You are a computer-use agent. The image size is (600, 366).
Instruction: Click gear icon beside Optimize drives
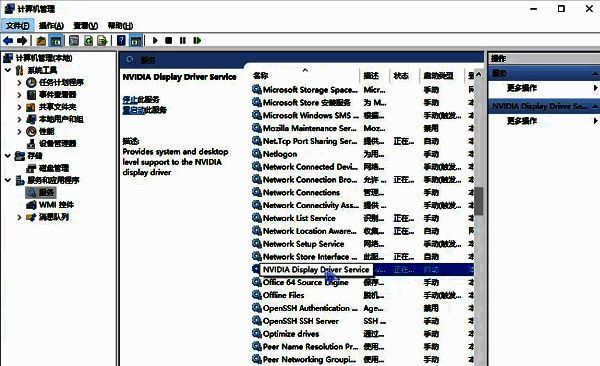click(x=256, y=333)
